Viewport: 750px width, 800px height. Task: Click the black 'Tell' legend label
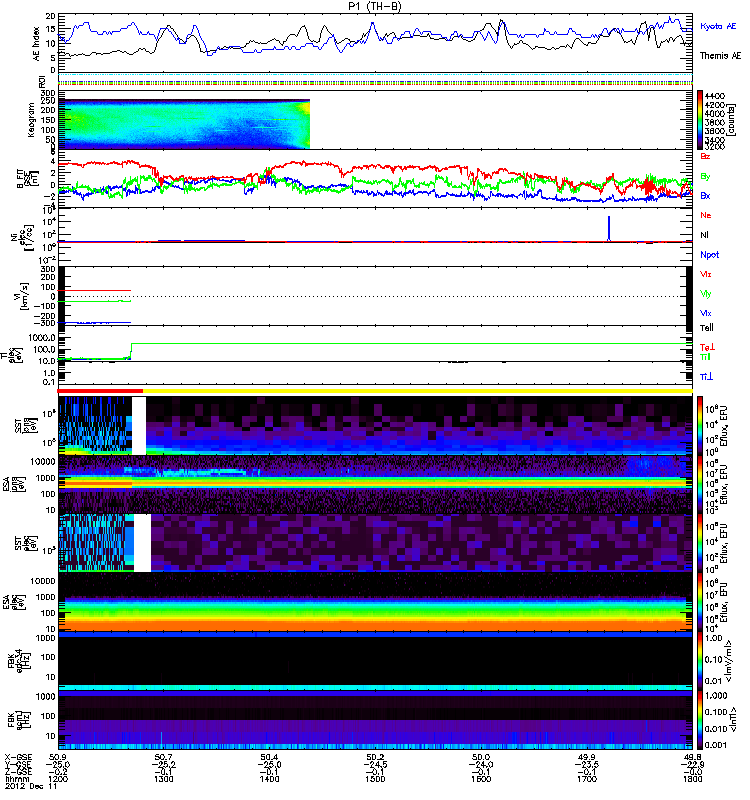coord(707,328)
